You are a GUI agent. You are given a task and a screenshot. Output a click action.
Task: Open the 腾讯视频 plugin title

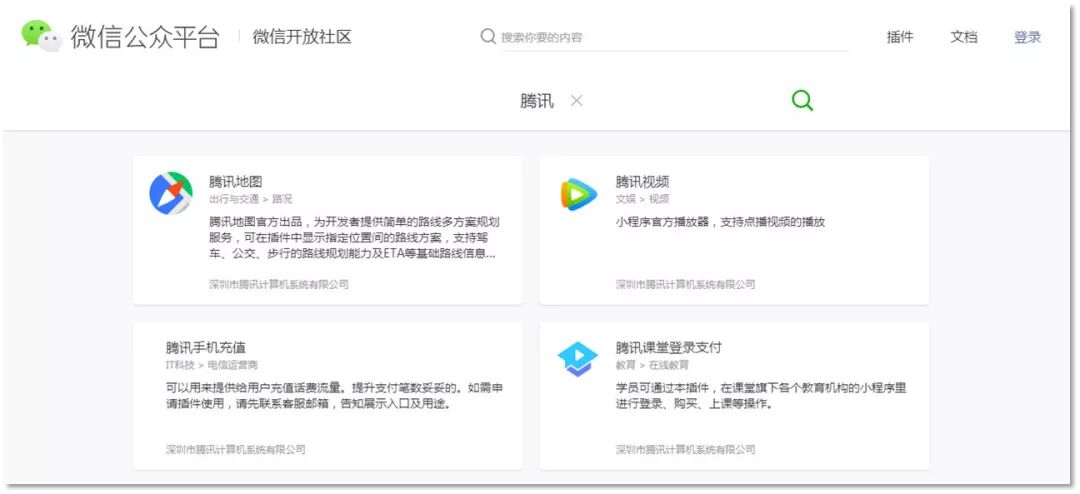642,182
